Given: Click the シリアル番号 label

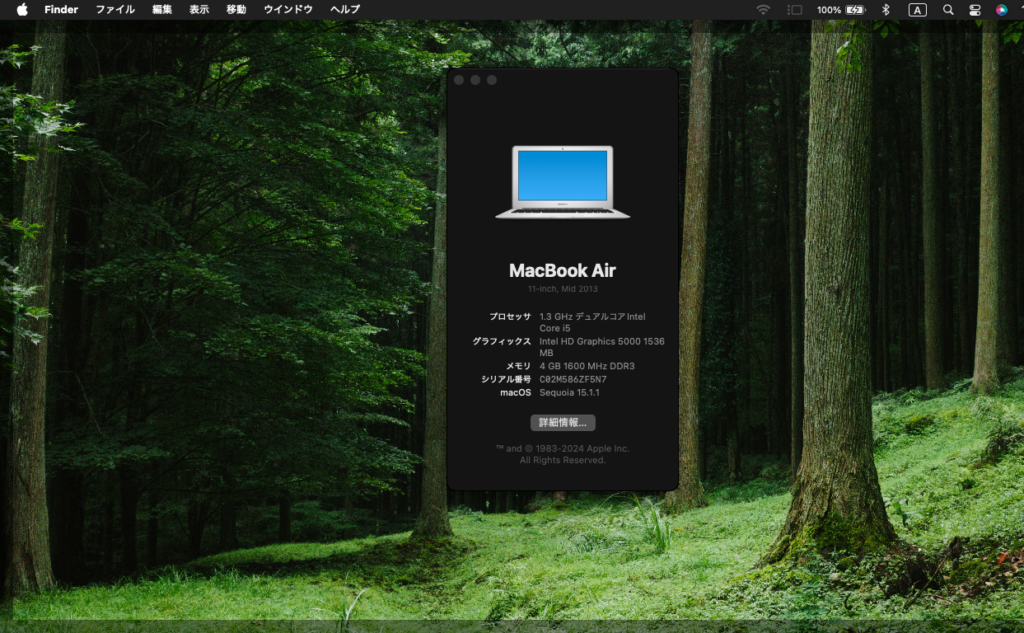Looking at the screenshot, I should click(505, 380).
